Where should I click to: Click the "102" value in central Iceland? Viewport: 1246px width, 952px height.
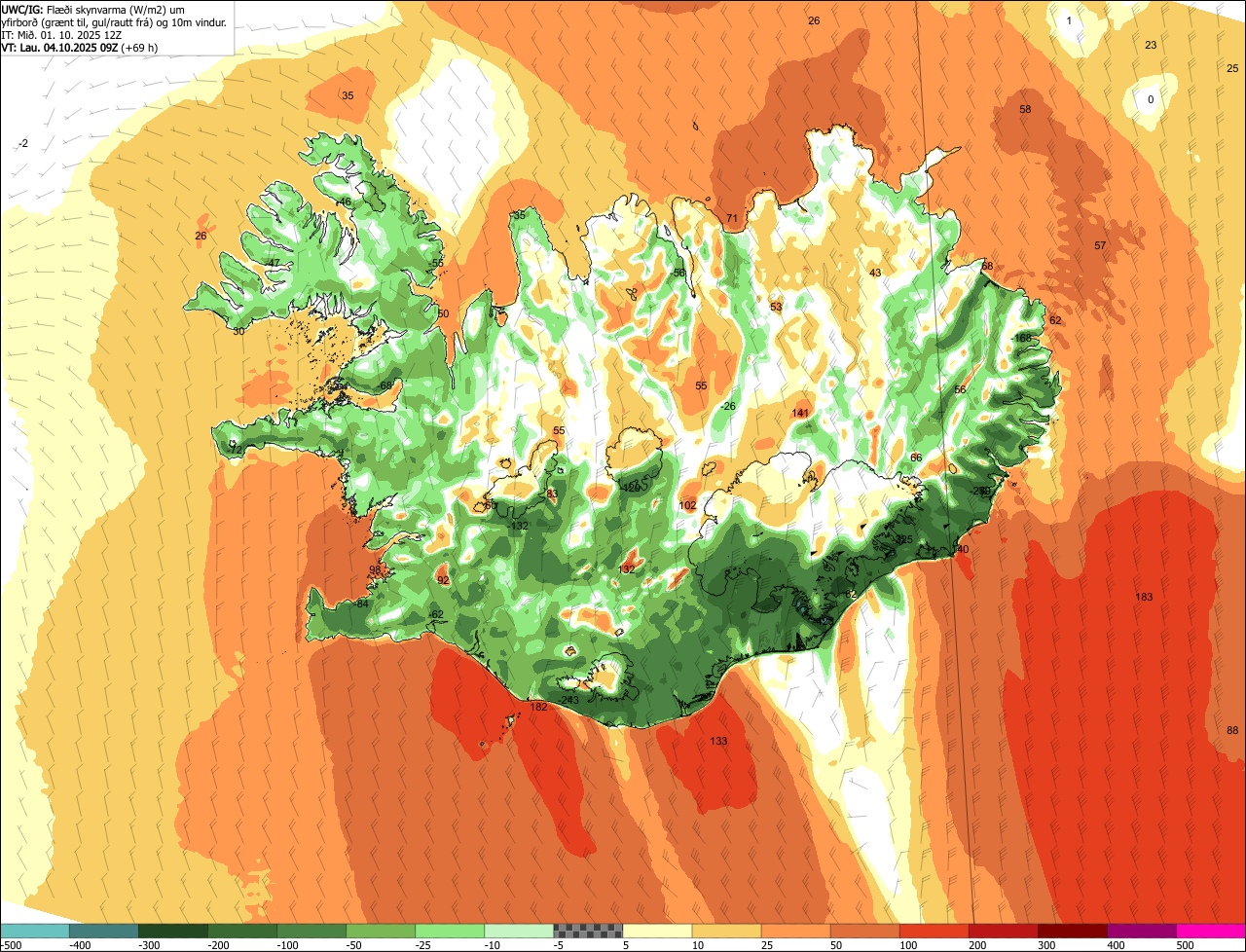pos(687,505)
